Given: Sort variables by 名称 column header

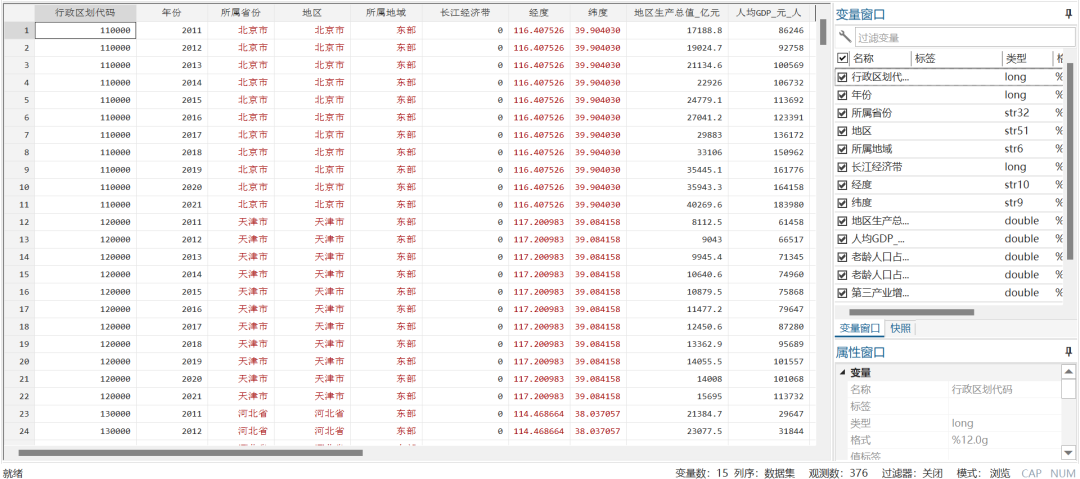Looking at the screenshot, I should (863, 59).
